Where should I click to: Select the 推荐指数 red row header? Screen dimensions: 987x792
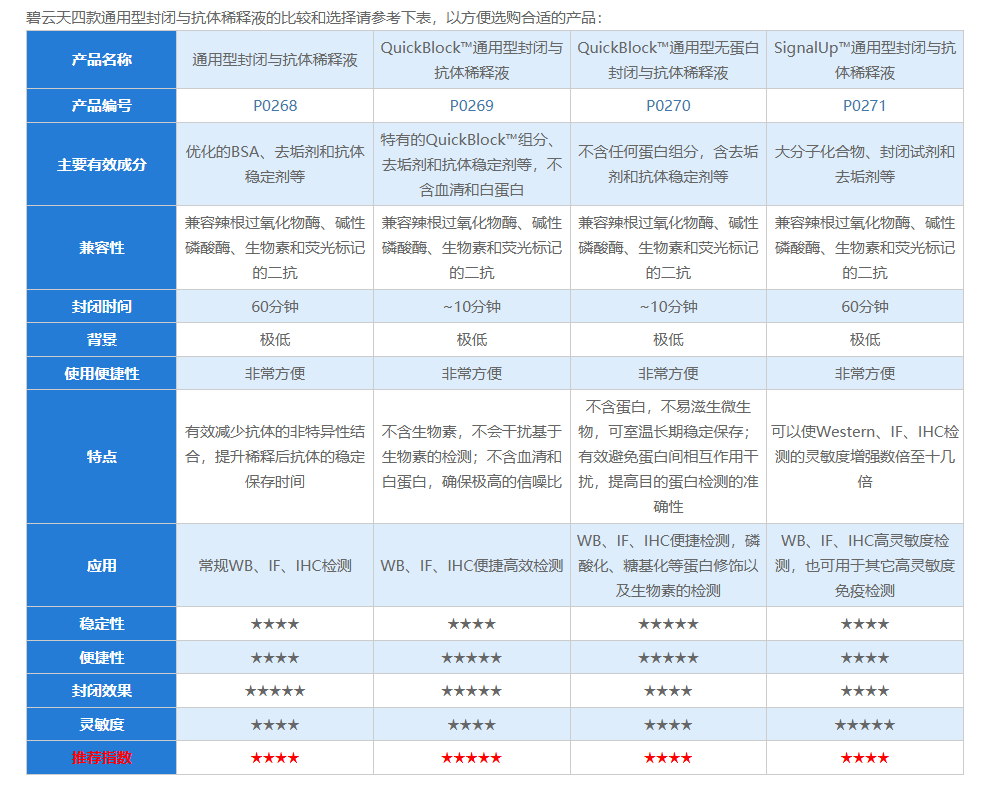tap(100, 757)
